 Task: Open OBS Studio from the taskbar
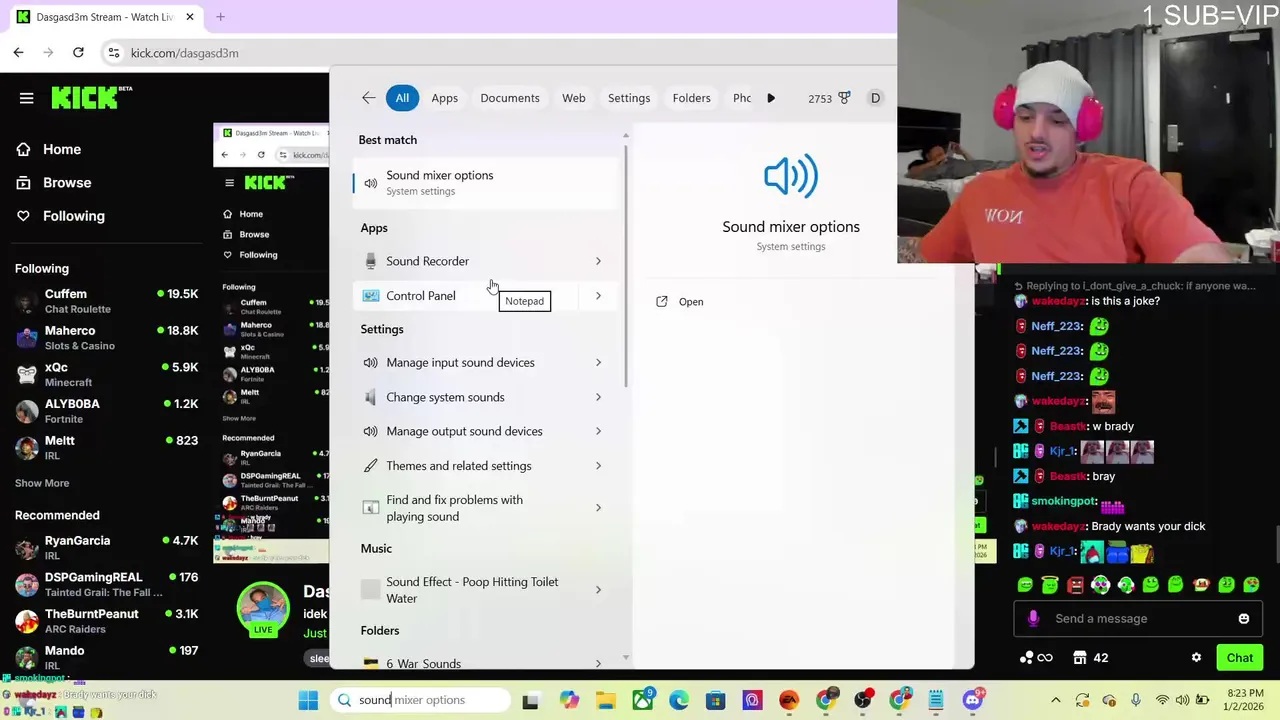pyautogui.click(x=862, y=700)
